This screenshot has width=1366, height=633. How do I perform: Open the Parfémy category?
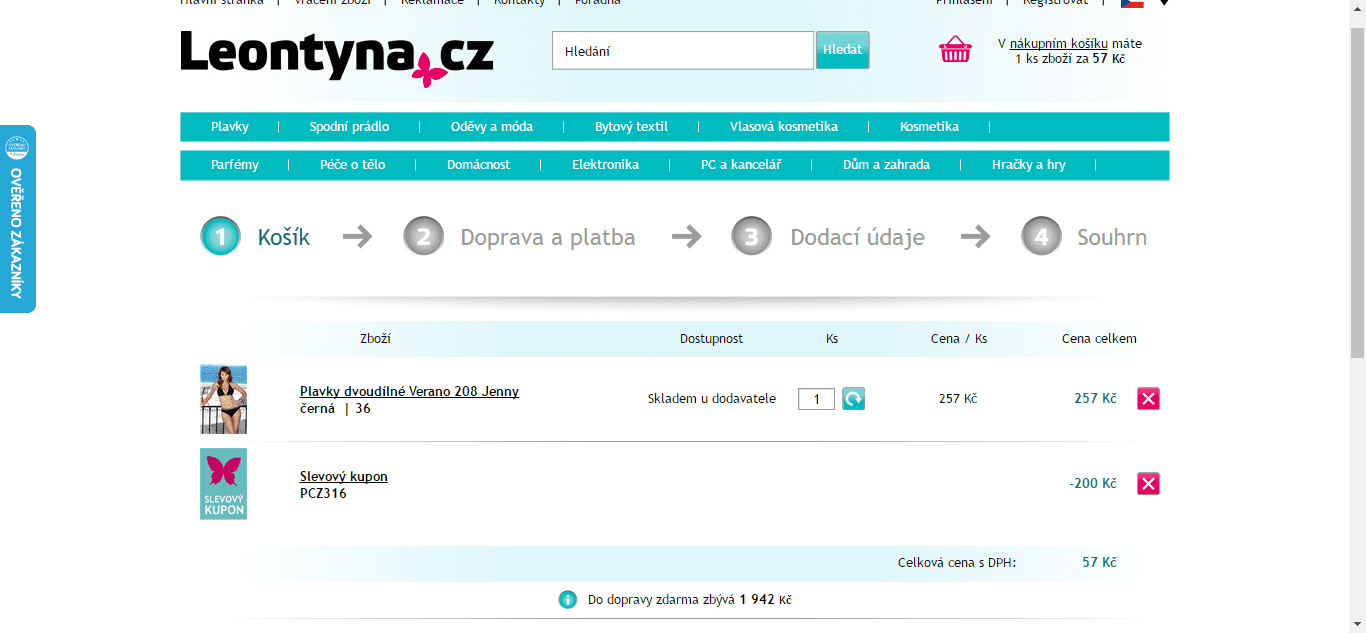(x=235, y=165)
